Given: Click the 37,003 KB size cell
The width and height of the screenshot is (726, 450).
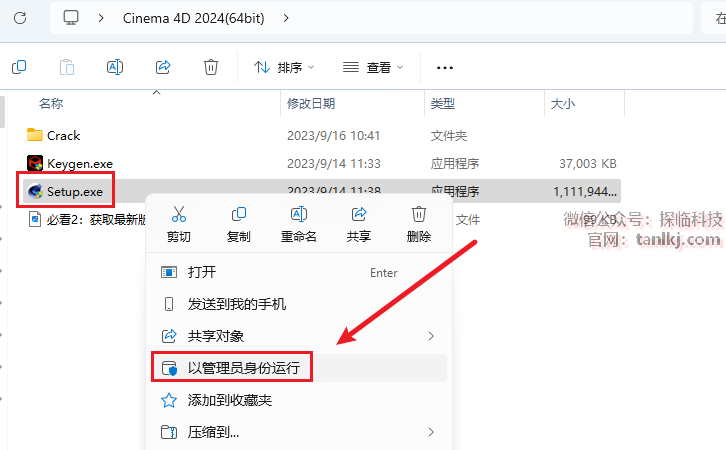Looking at the screenshot, I should (x=588, y=164).
